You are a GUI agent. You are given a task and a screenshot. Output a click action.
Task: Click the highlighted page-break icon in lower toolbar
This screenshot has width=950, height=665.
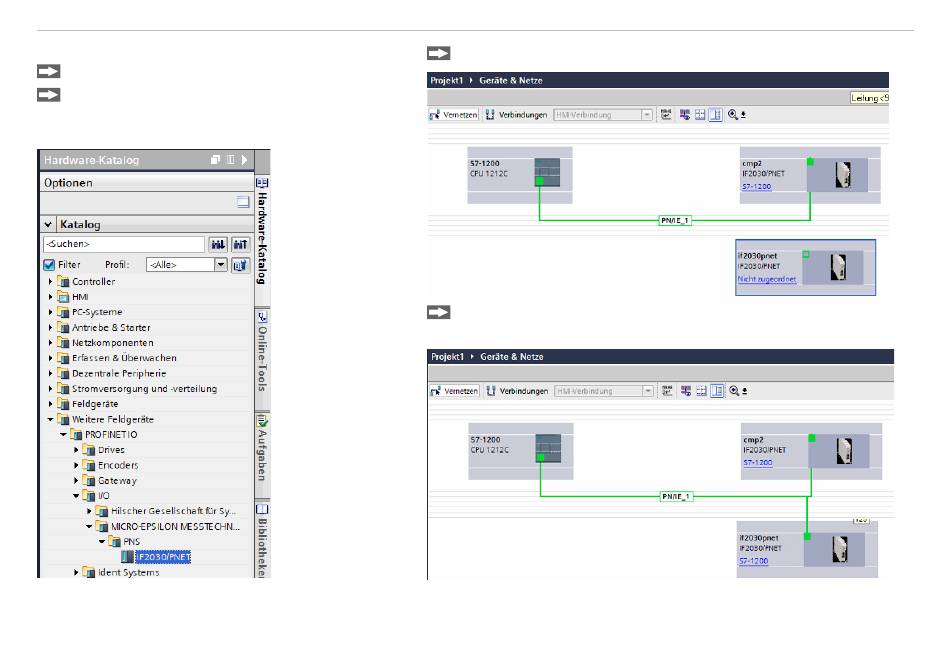point(716,391)
